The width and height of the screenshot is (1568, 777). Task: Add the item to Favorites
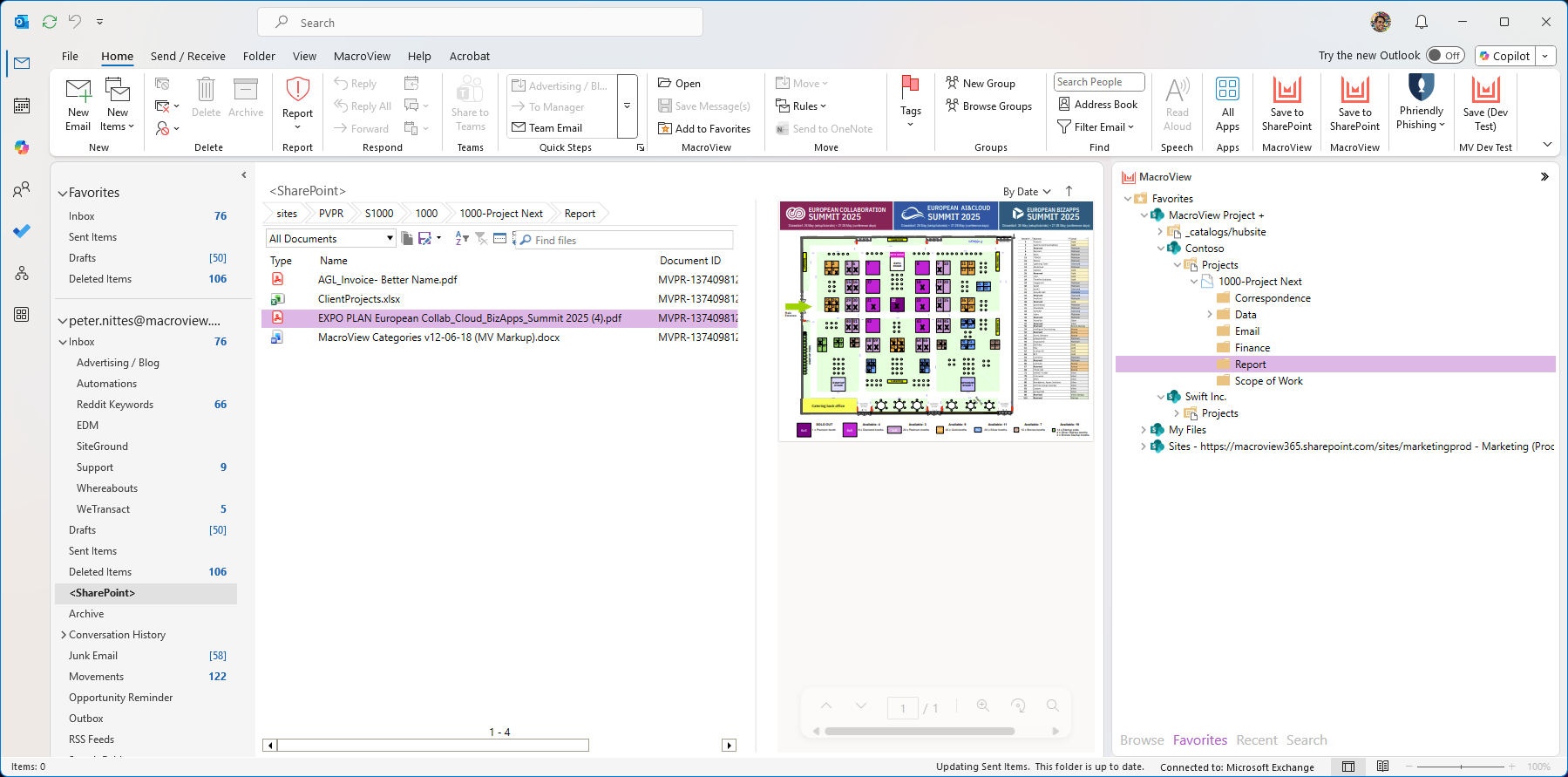tap(704, 128)
